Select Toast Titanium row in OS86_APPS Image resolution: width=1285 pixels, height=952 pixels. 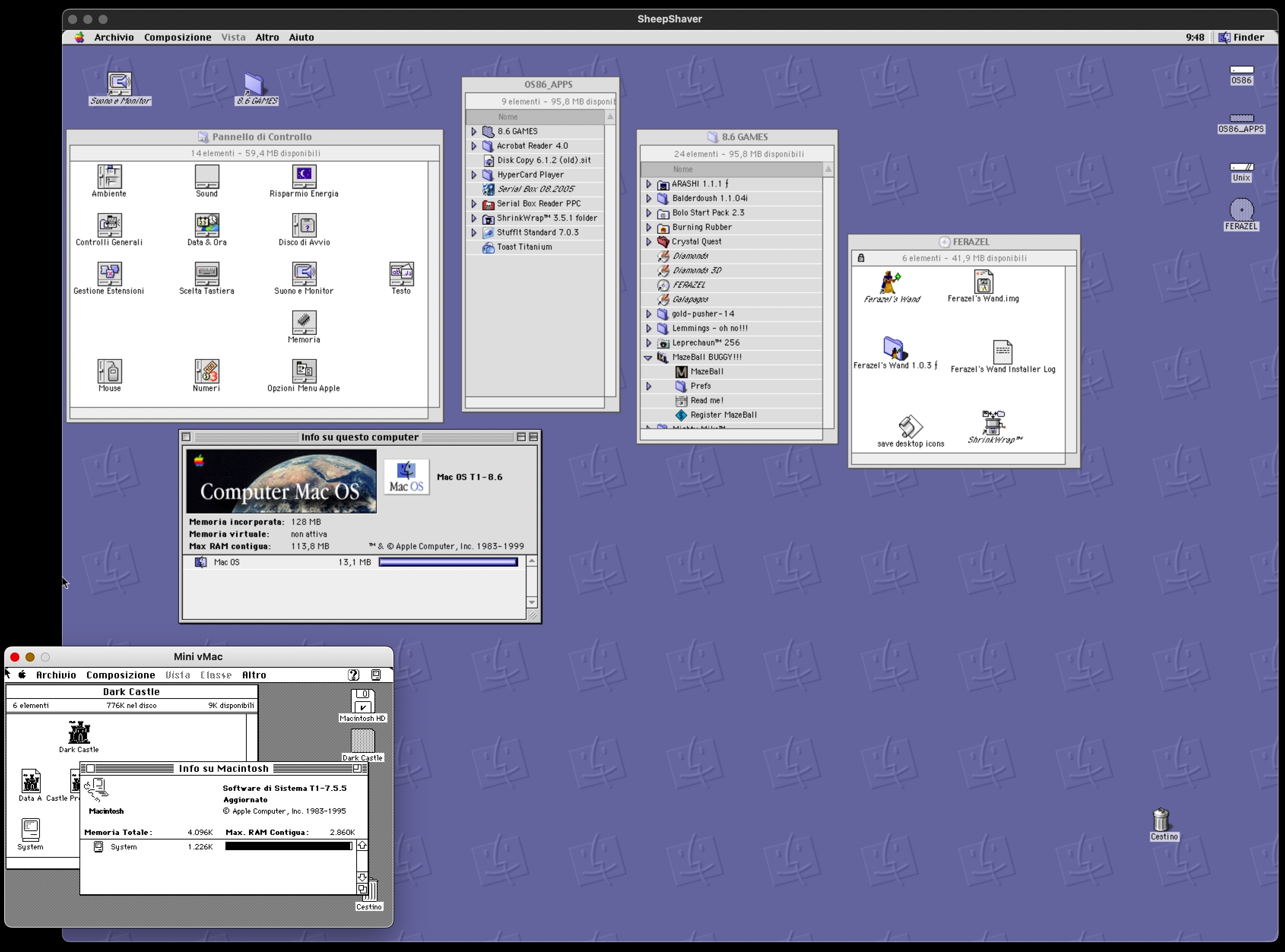coord(535,247)
